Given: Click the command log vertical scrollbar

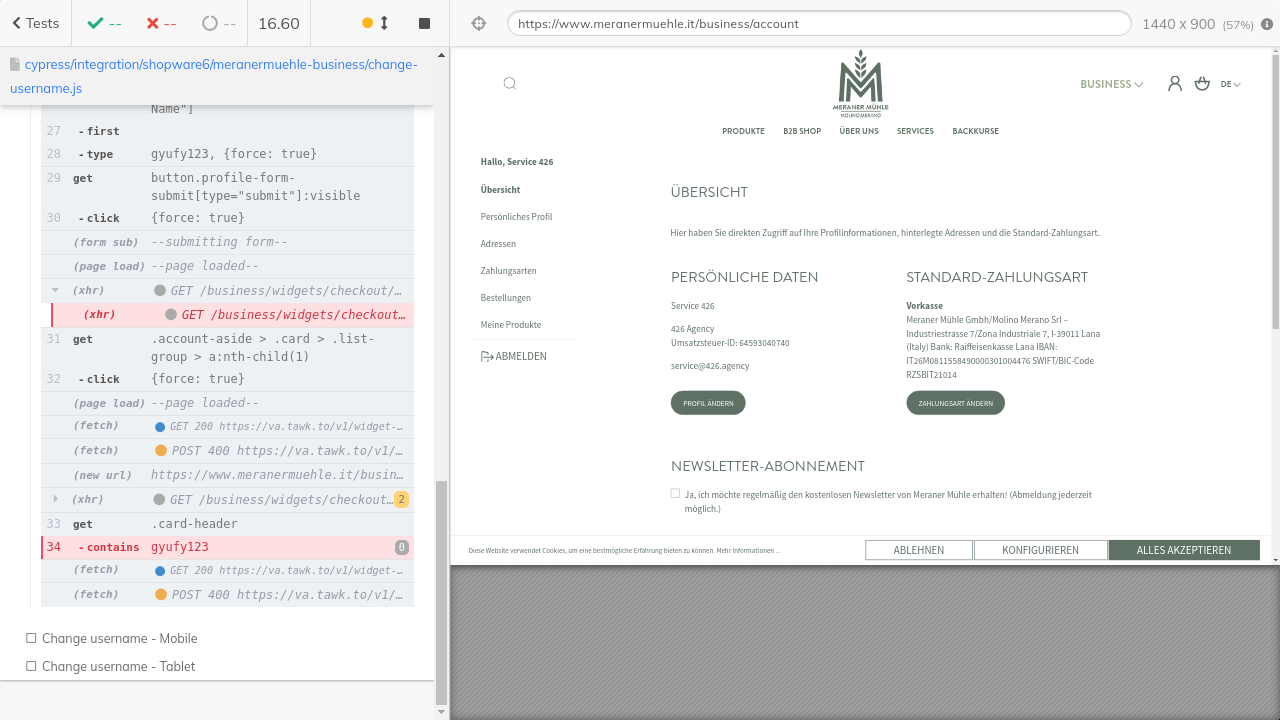Looking at the screenshot, I should (x=442, y=590).
